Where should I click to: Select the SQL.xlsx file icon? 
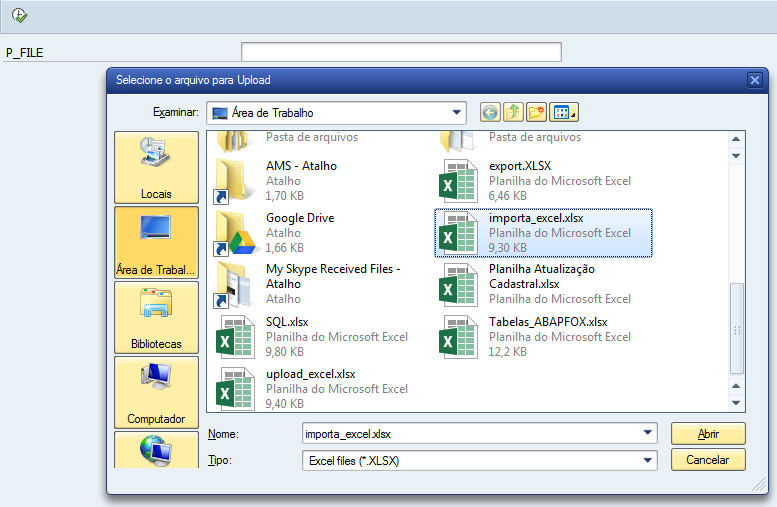point(235,337)
